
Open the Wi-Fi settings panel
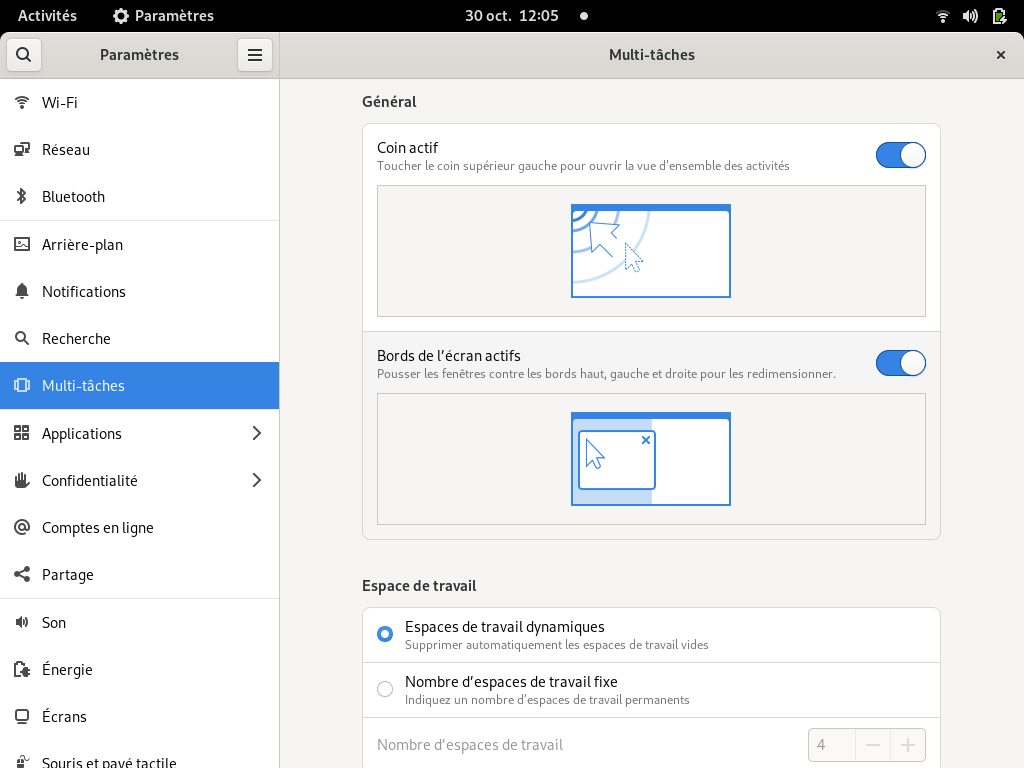click(x=140, y=103)
